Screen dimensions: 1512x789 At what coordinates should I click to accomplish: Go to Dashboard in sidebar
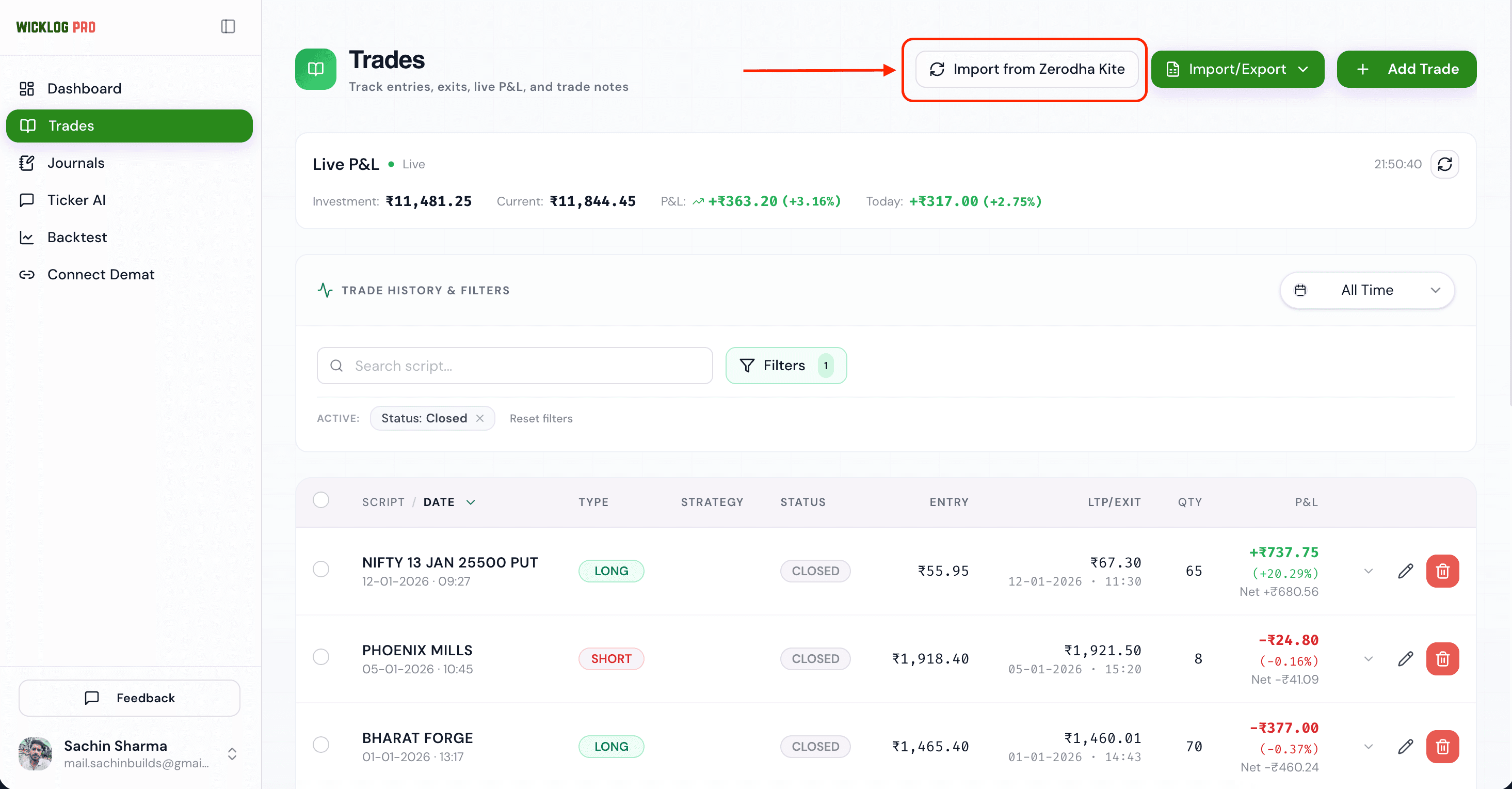point(129,89)
